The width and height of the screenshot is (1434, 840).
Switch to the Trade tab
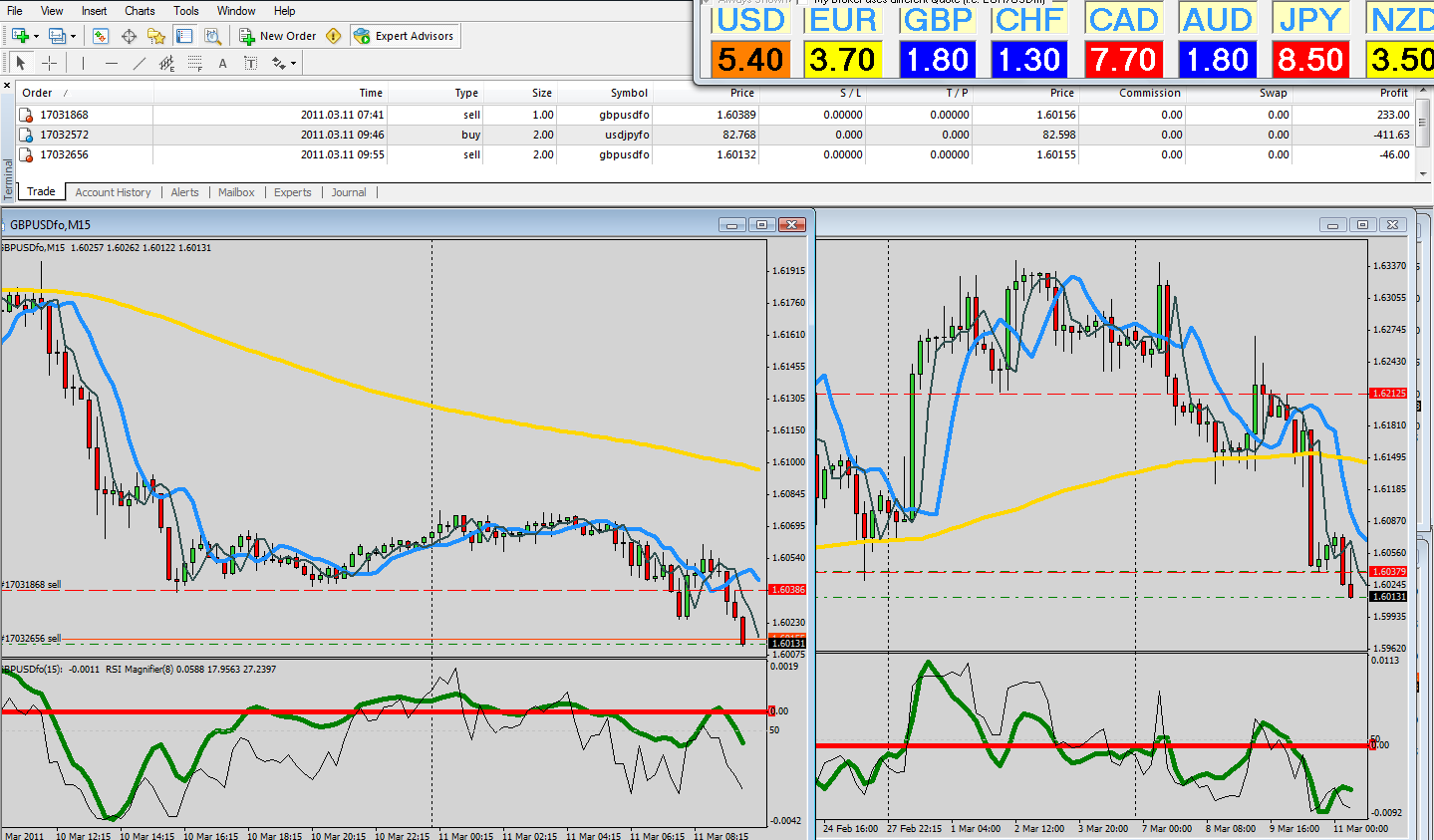41,191
